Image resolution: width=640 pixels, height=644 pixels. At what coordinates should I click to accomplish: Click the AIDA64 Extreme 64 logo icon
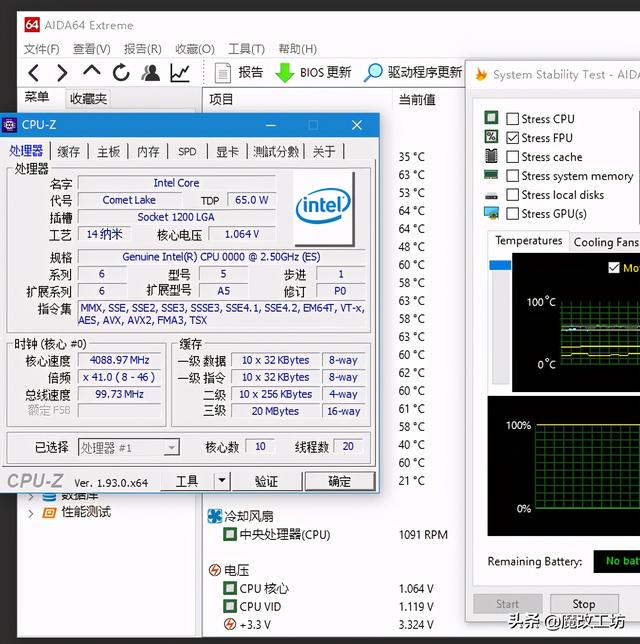click(x=32, y=25)
